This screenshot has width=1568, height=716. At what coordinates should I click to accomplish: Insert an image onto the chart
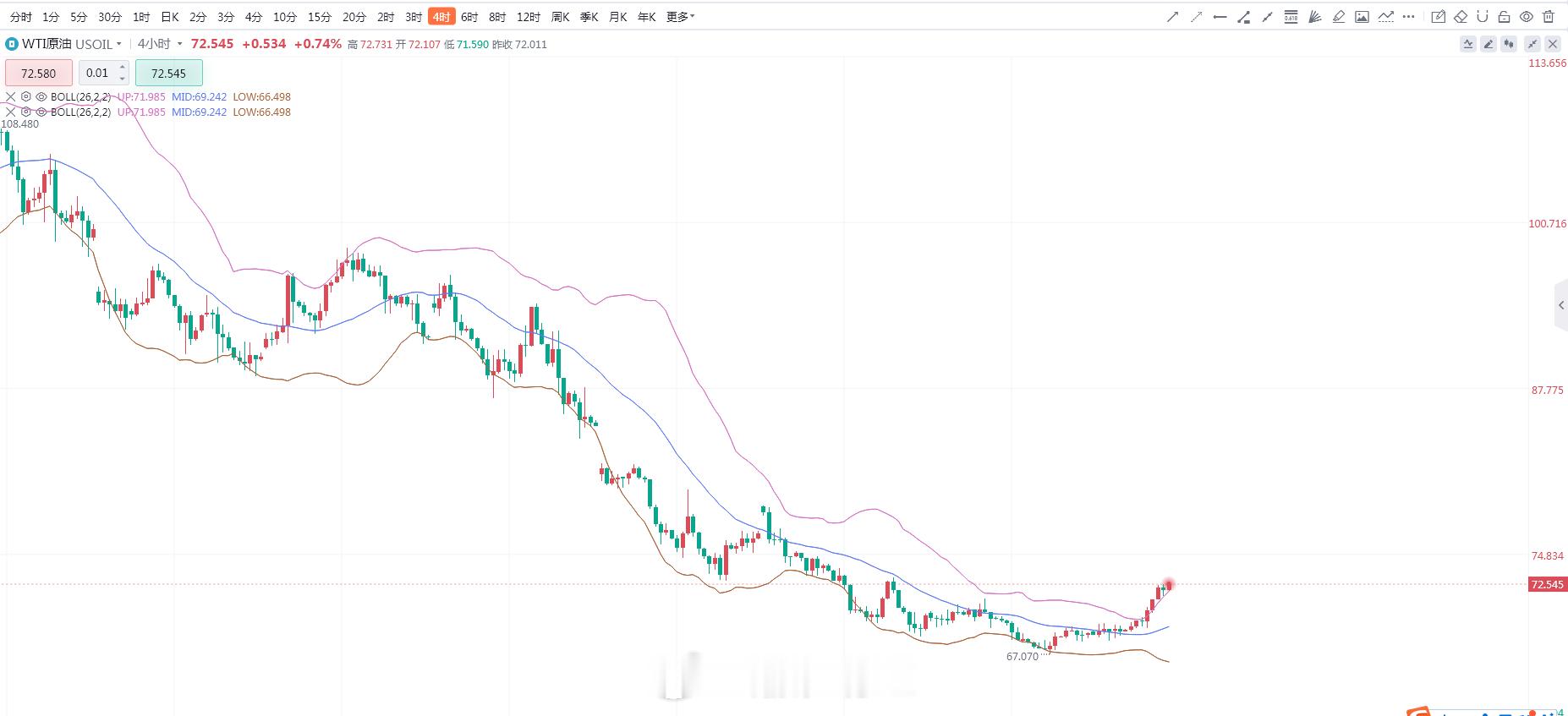click(1362, 17)
